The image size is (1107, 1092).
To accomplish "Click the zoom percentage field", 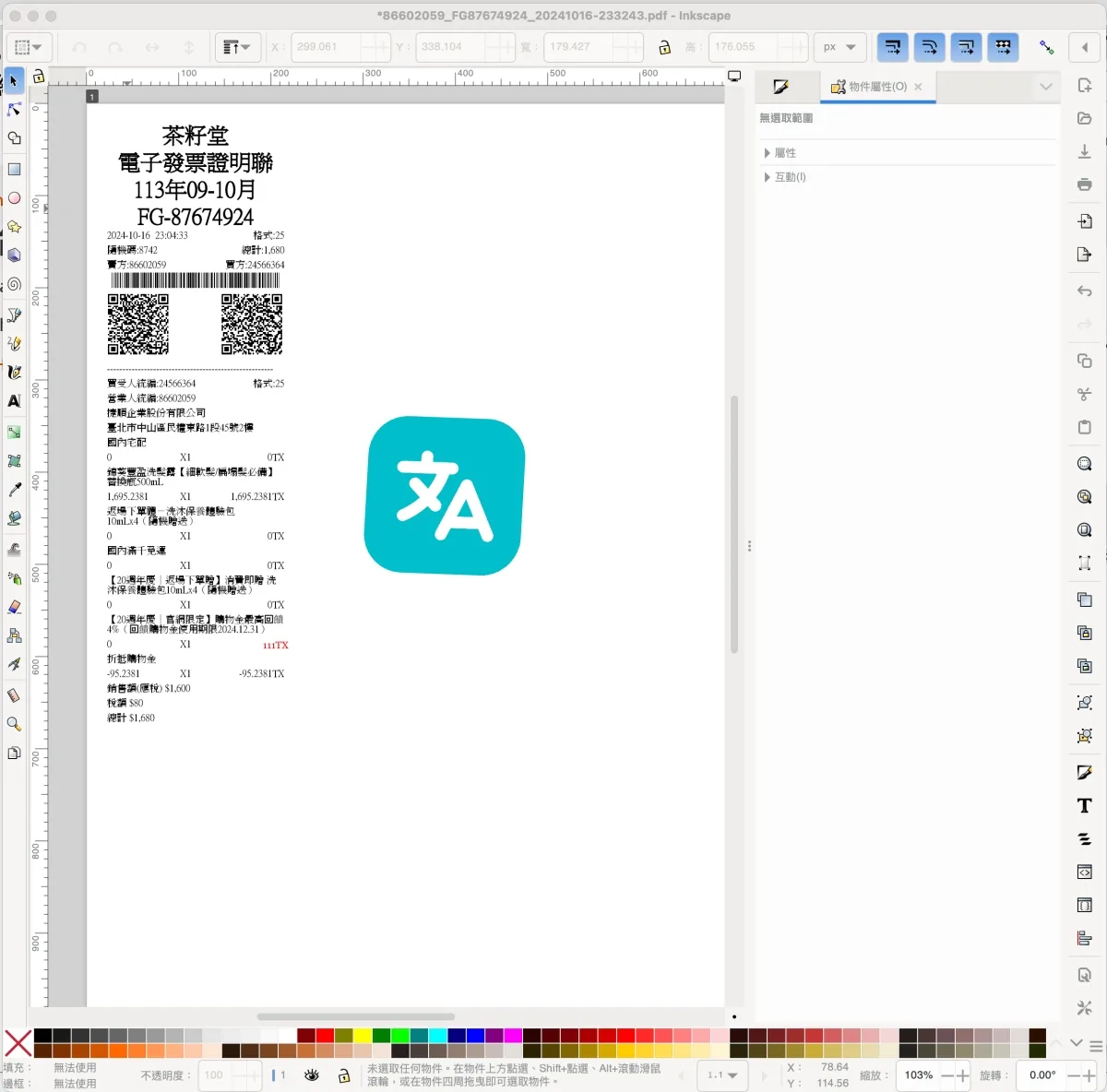I will pos(919,1075).
